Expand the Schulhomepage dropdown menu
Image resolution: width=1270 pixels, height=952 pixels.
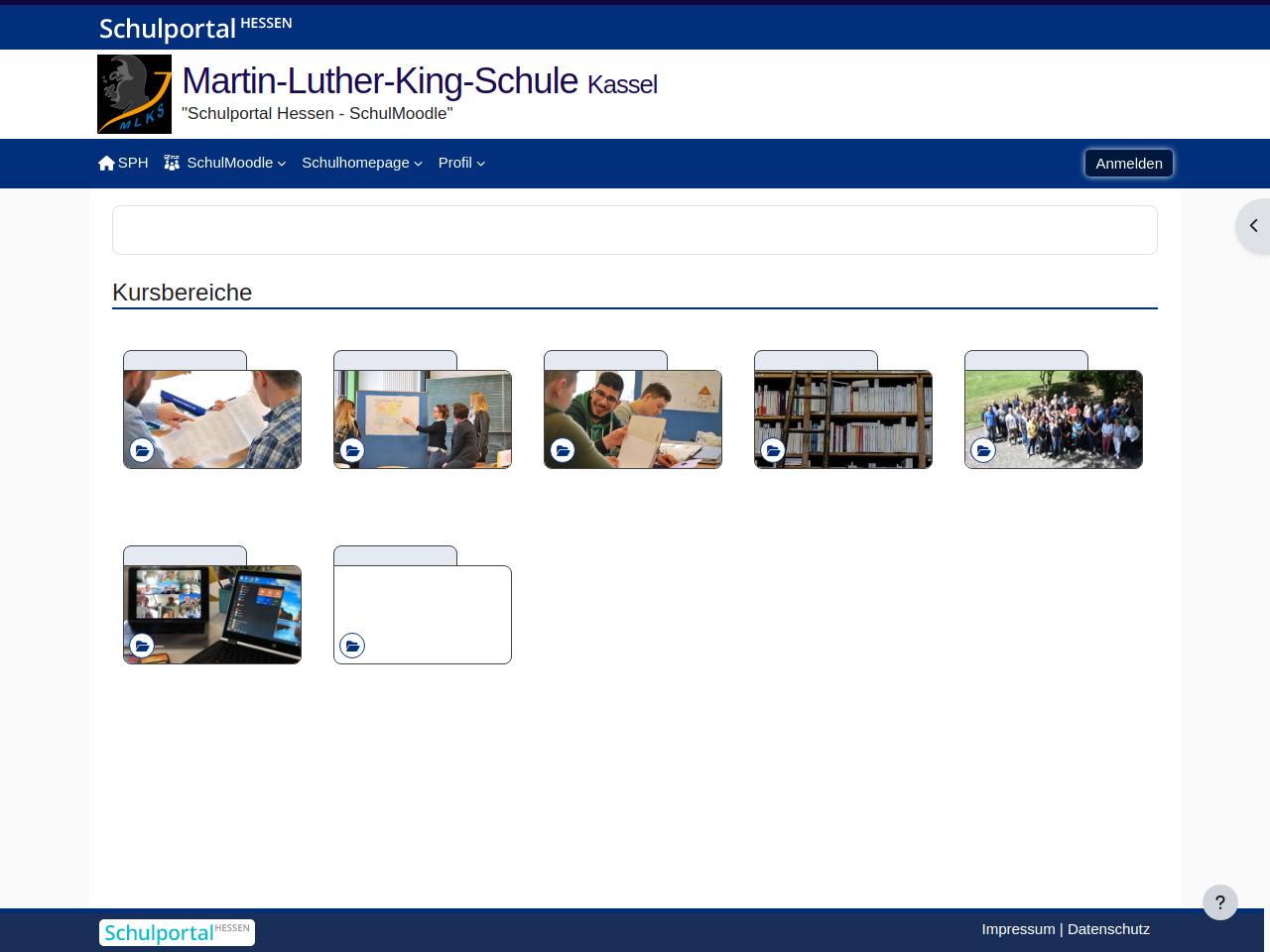(x=361, y=163)
